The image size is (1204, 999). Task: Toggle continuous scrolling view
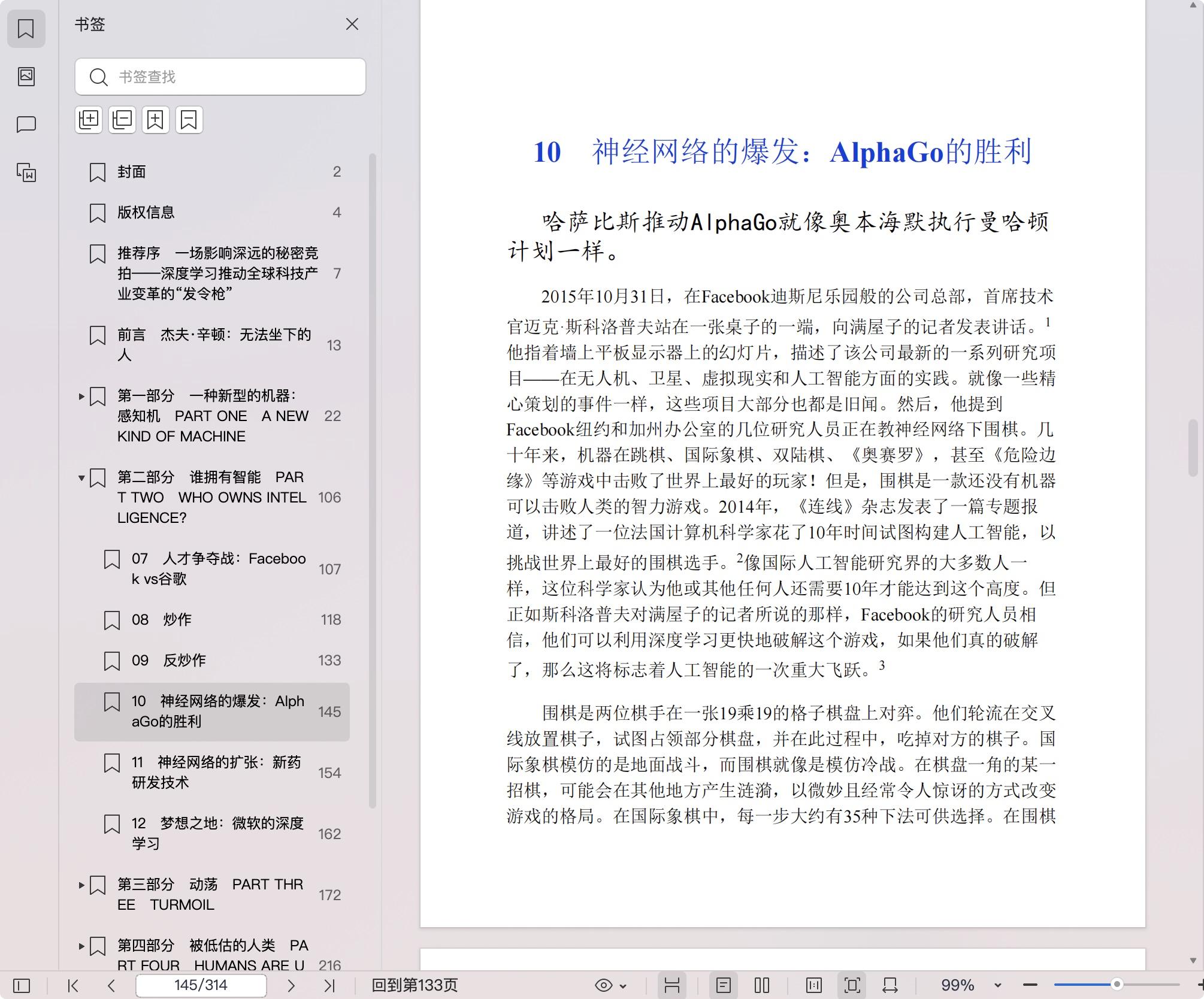672,985
